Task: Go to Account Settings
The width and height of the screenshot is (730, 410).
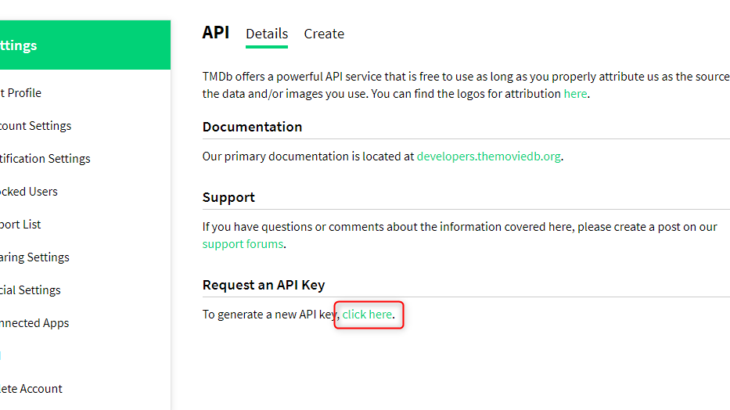Action: coord(36,126)
